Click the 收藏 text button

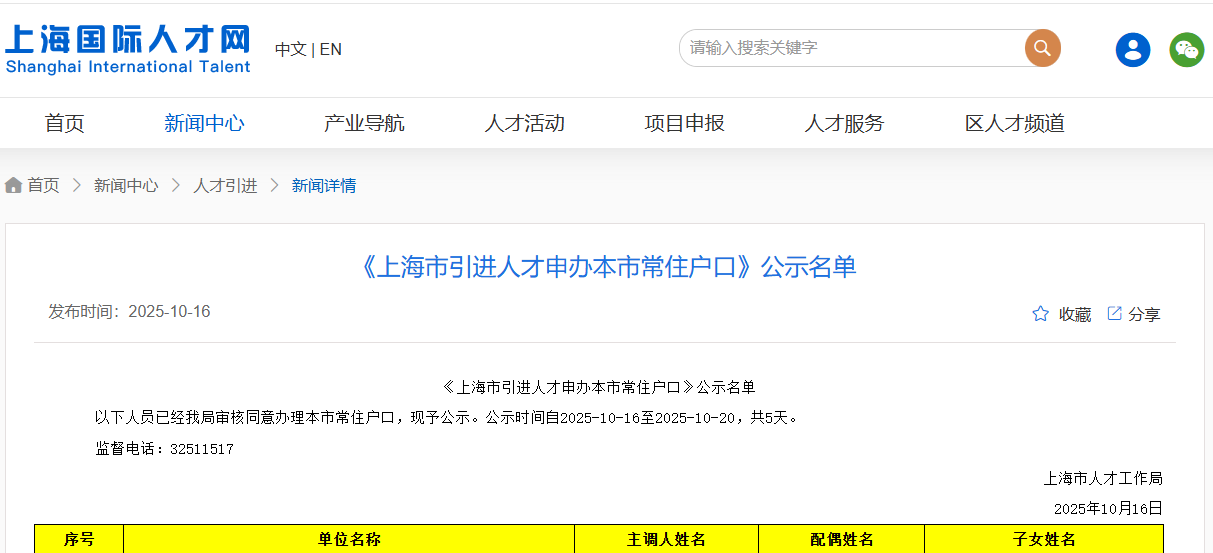tap(1075, 314)
